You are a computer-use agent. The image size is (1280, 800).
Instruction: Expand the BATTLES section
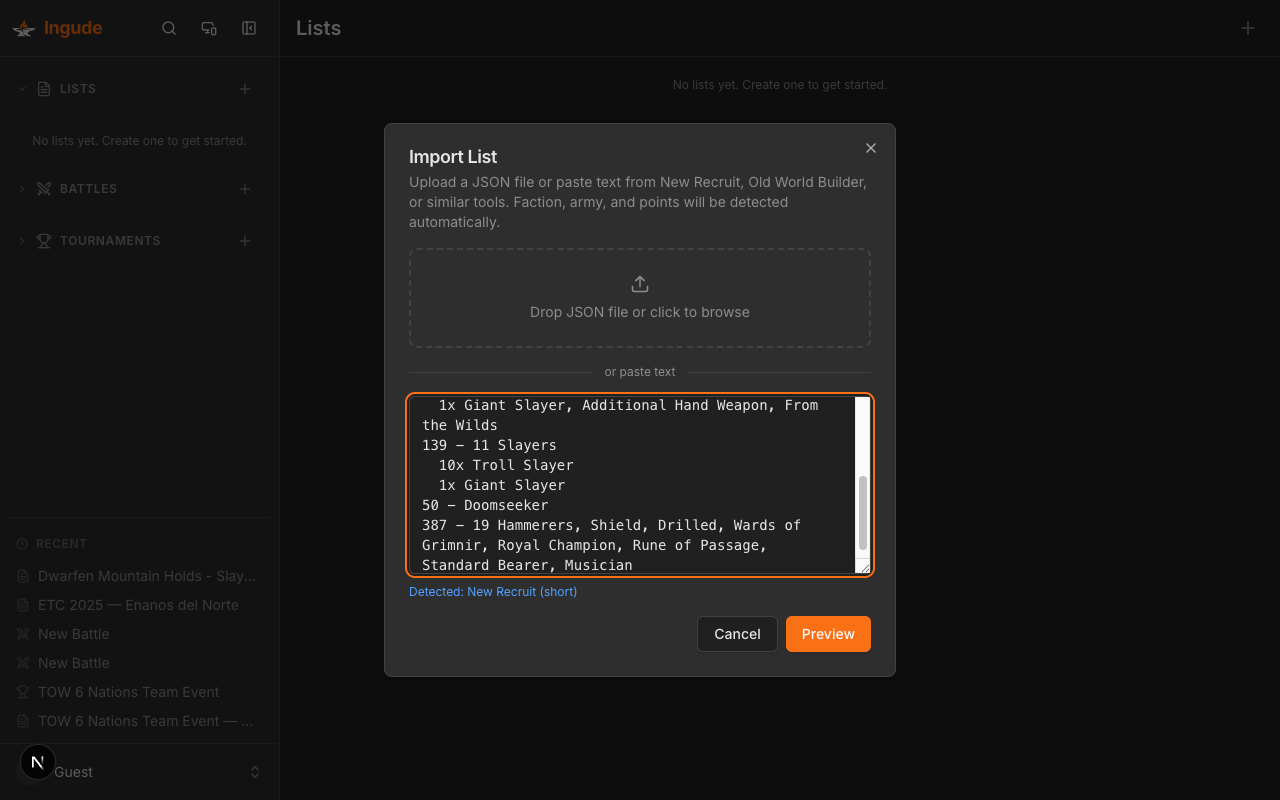tap(21, 188)
